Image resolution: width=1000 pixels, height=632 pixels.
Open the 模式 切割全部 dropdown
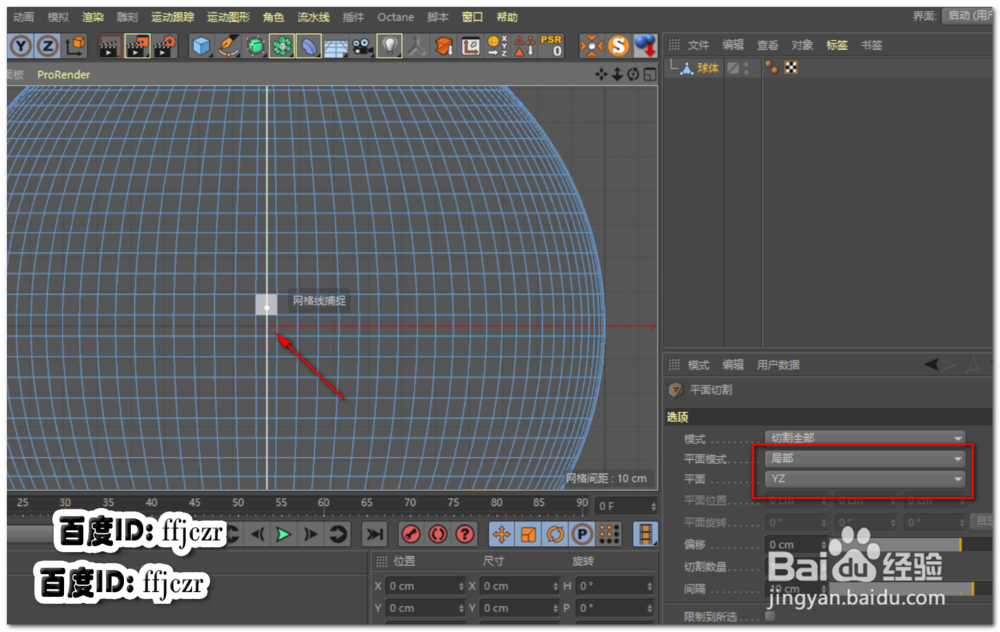click(x=865, y=438)
